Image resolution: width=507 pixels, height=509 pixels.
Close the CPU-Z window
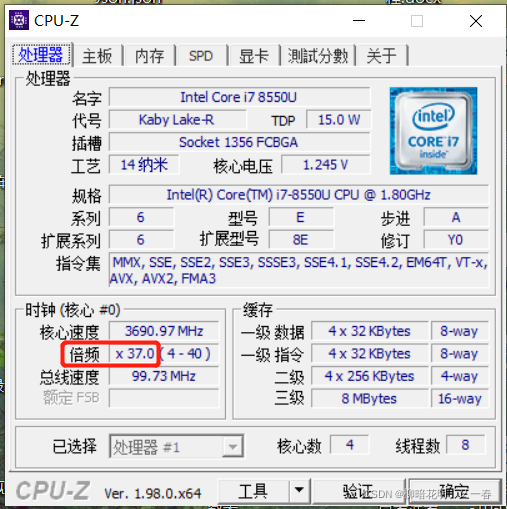point(476,21)
